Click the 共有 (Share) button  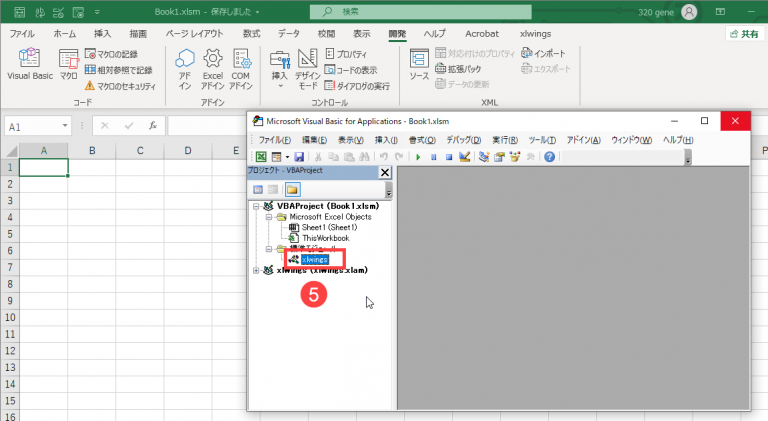tap(744, 34)
